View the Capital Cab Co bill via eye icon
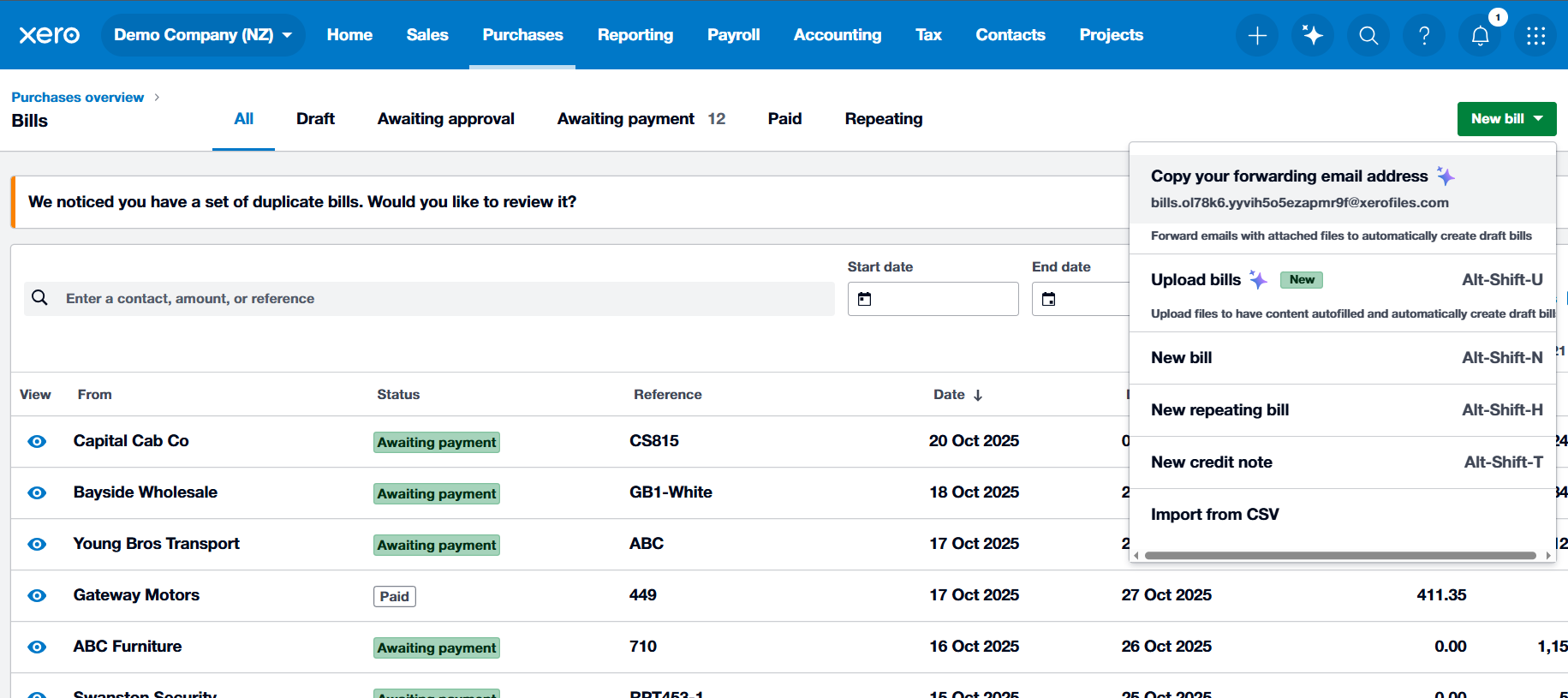 coord(37,441)
